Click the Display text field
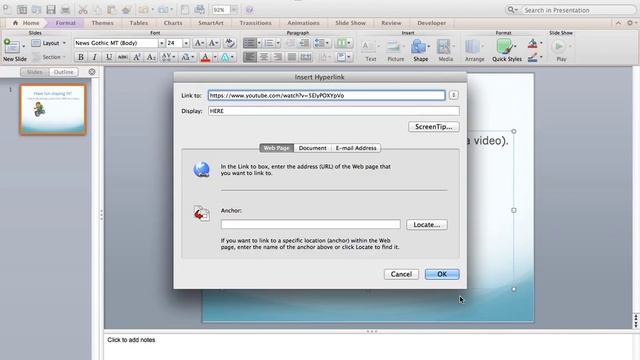This screenshot has width=640, height=360. click(x=333, y=111)
